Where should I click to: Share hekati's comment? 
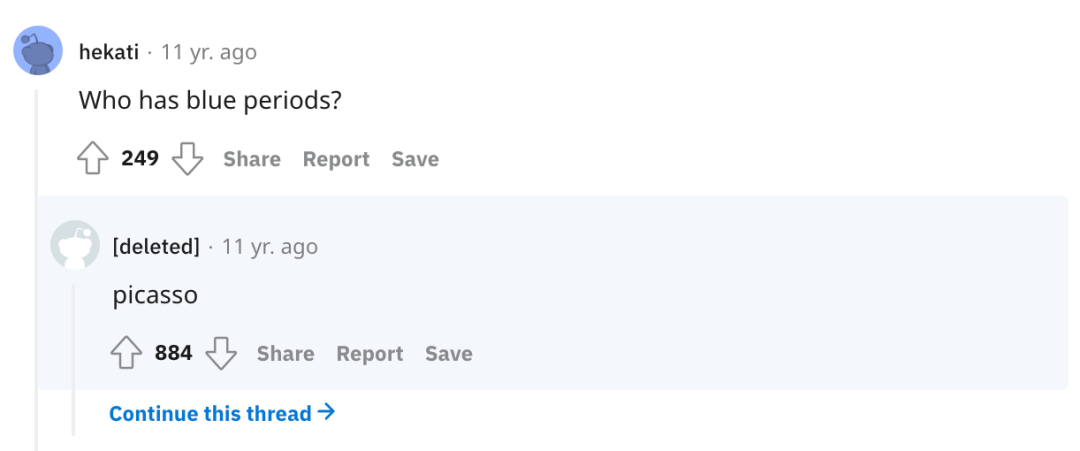point(251,159)
